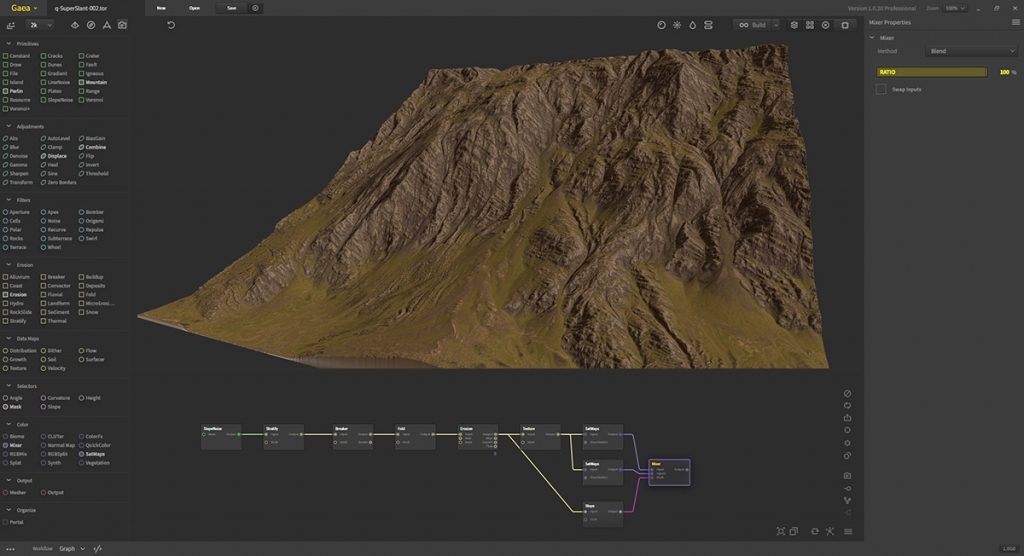The height and width of the screenshot is (556, 1024).
Task: Click the water droplet icon above viewport
Action: pyautogui.click(x=692, y=25)
